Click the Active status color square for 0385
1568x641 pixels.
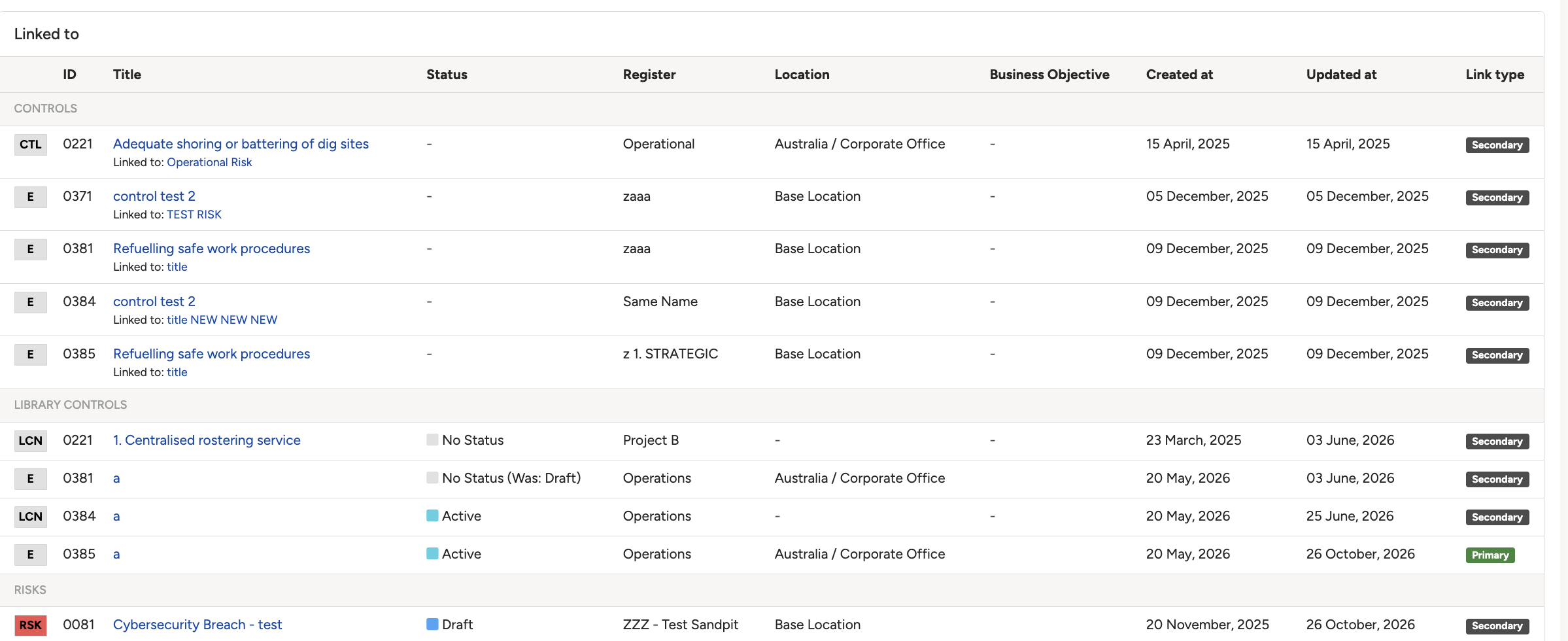pos(432,553)
